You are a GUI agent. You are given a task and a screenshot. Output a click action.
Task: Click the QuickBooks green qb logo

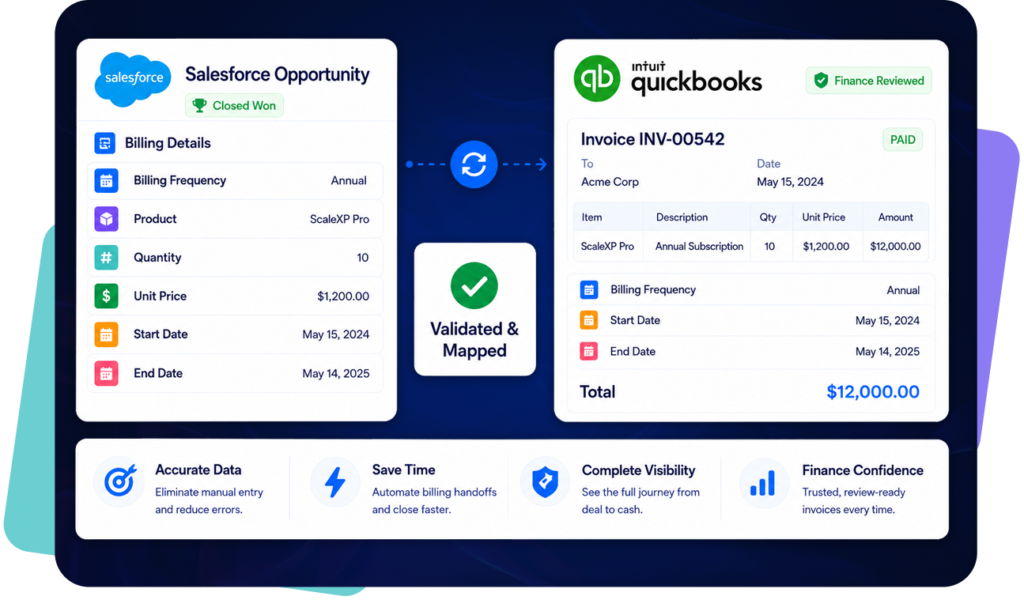pyautogui.click(x=596, y=78)
